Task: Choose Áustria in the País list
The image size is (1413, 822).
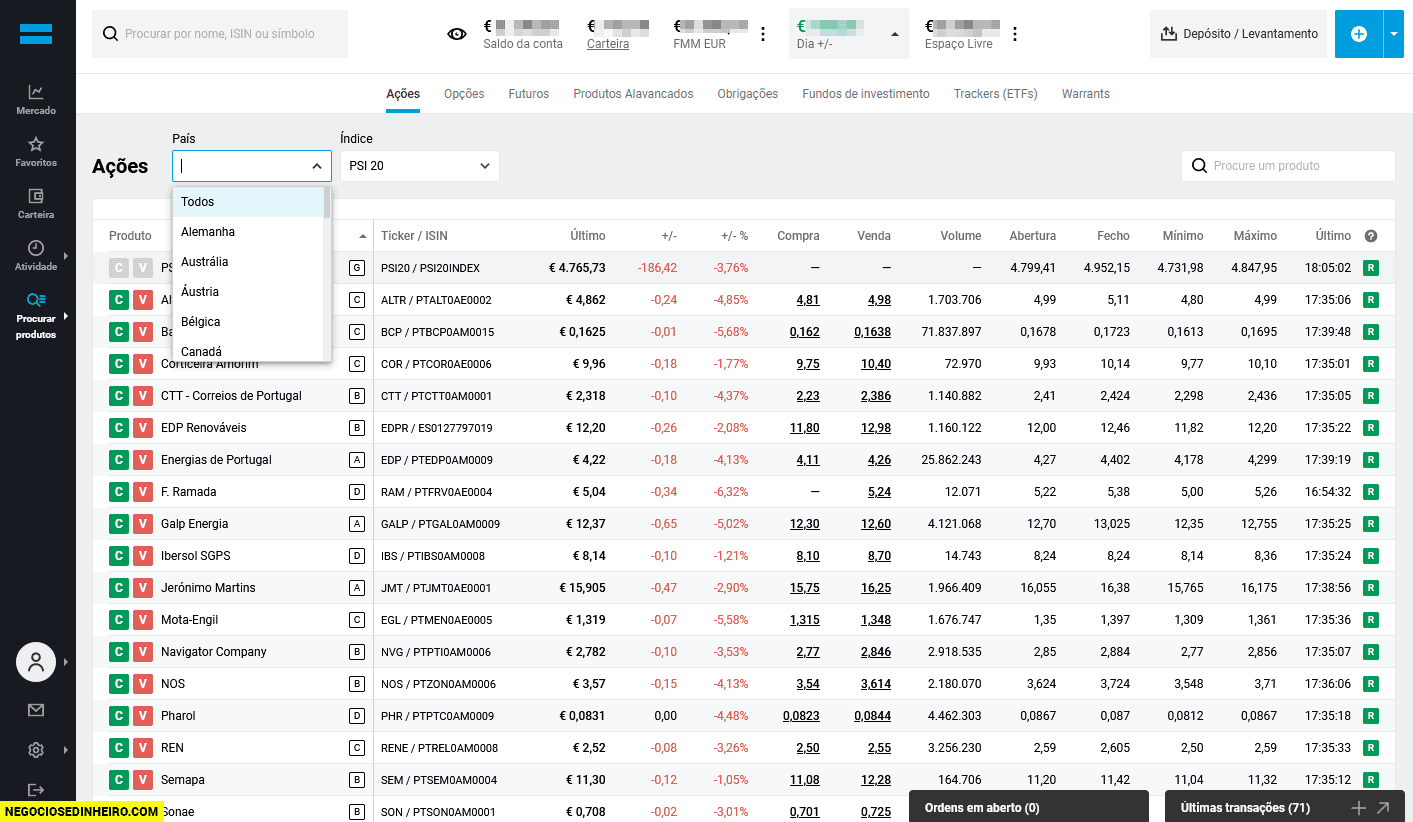Action: (x=248, y=292)
